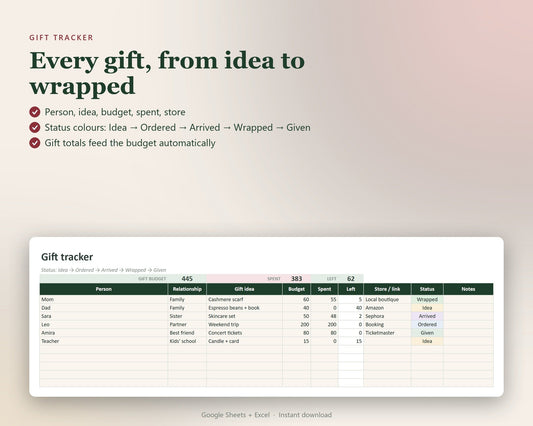Click the 'Local boutique' store cell
Image resolution: width=533 pixels, height=426 pixels.
click(x=387, y=300)
